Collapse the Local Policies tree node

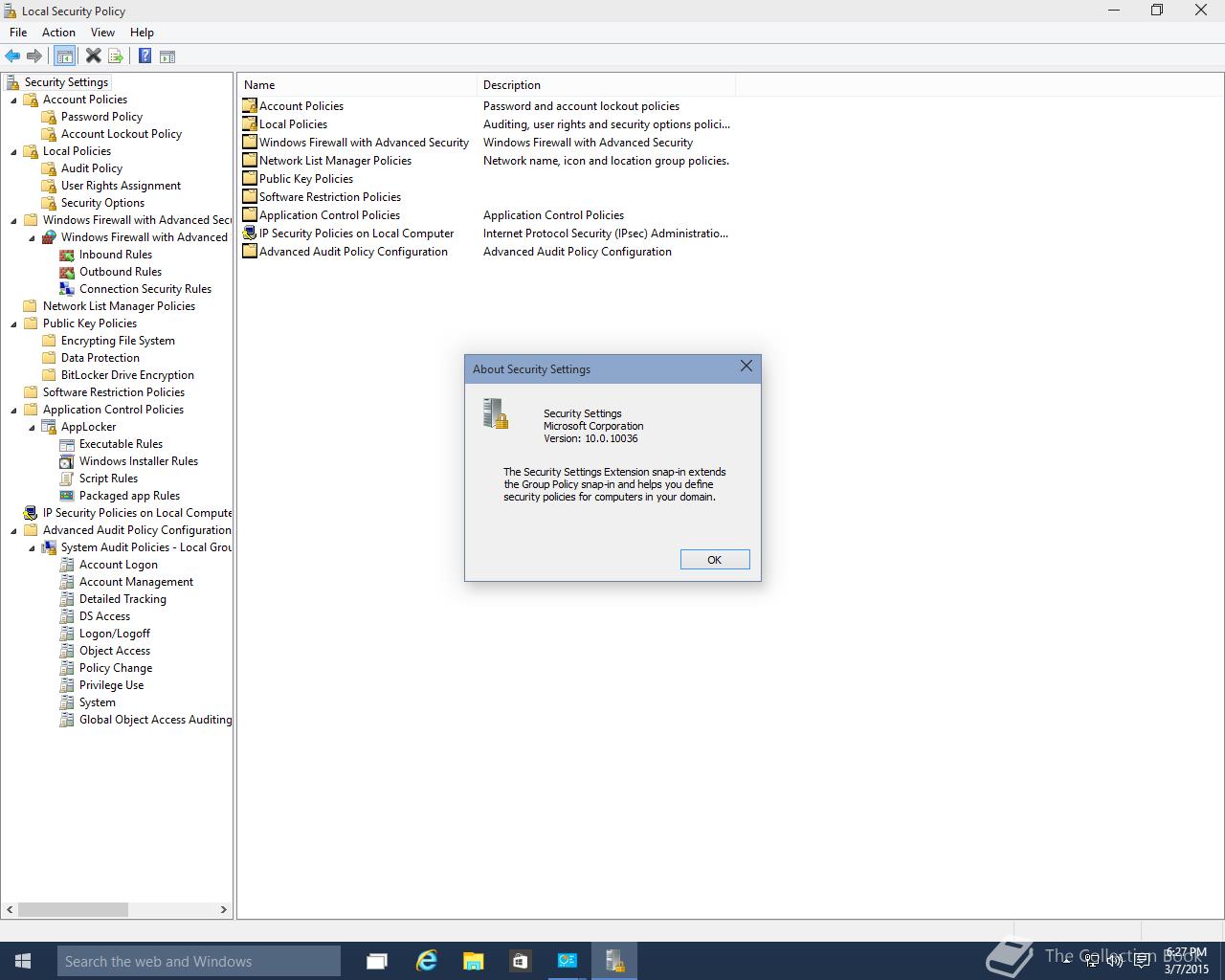tap(13, 151)
